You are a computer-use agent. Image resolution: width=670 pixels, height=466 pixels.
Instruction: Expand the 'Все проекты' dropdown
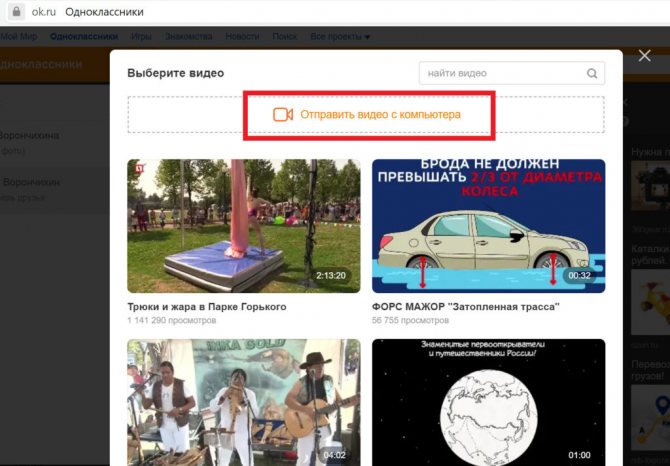[340, 37]
